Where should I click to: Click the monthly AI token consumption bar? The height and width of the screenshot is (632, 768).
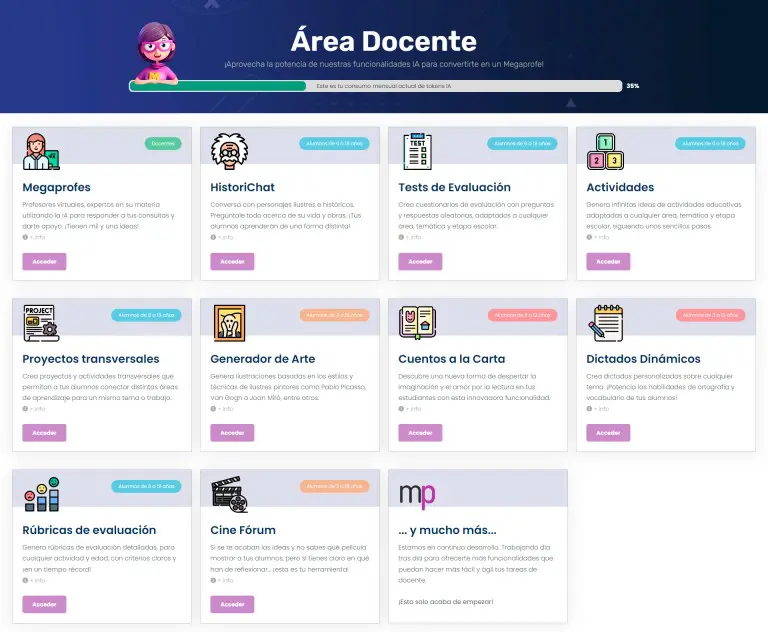pos(375,86)
